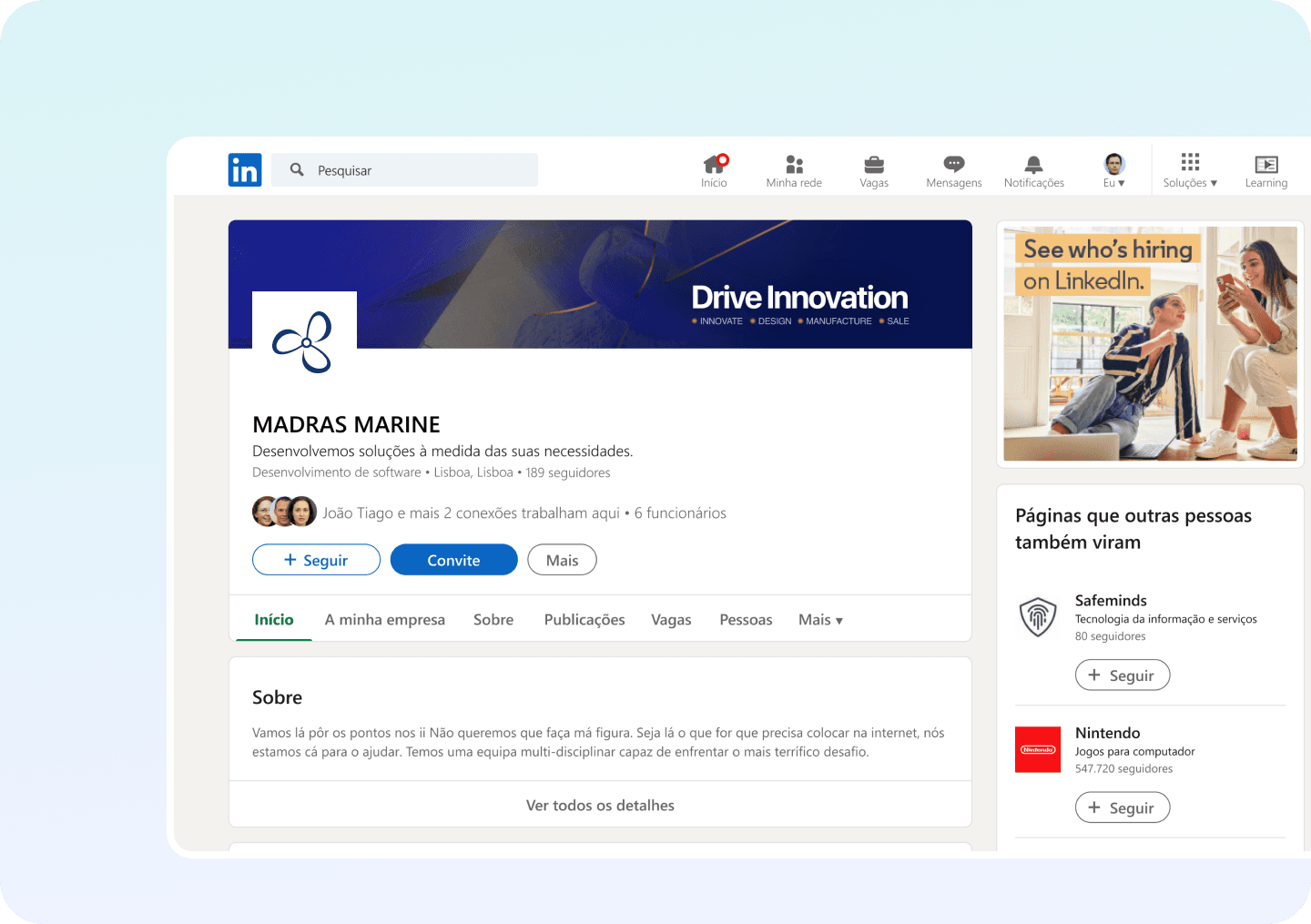This screenshot has width=1311, height=924.
Task: Open the Início home icon
Action: 715,164
